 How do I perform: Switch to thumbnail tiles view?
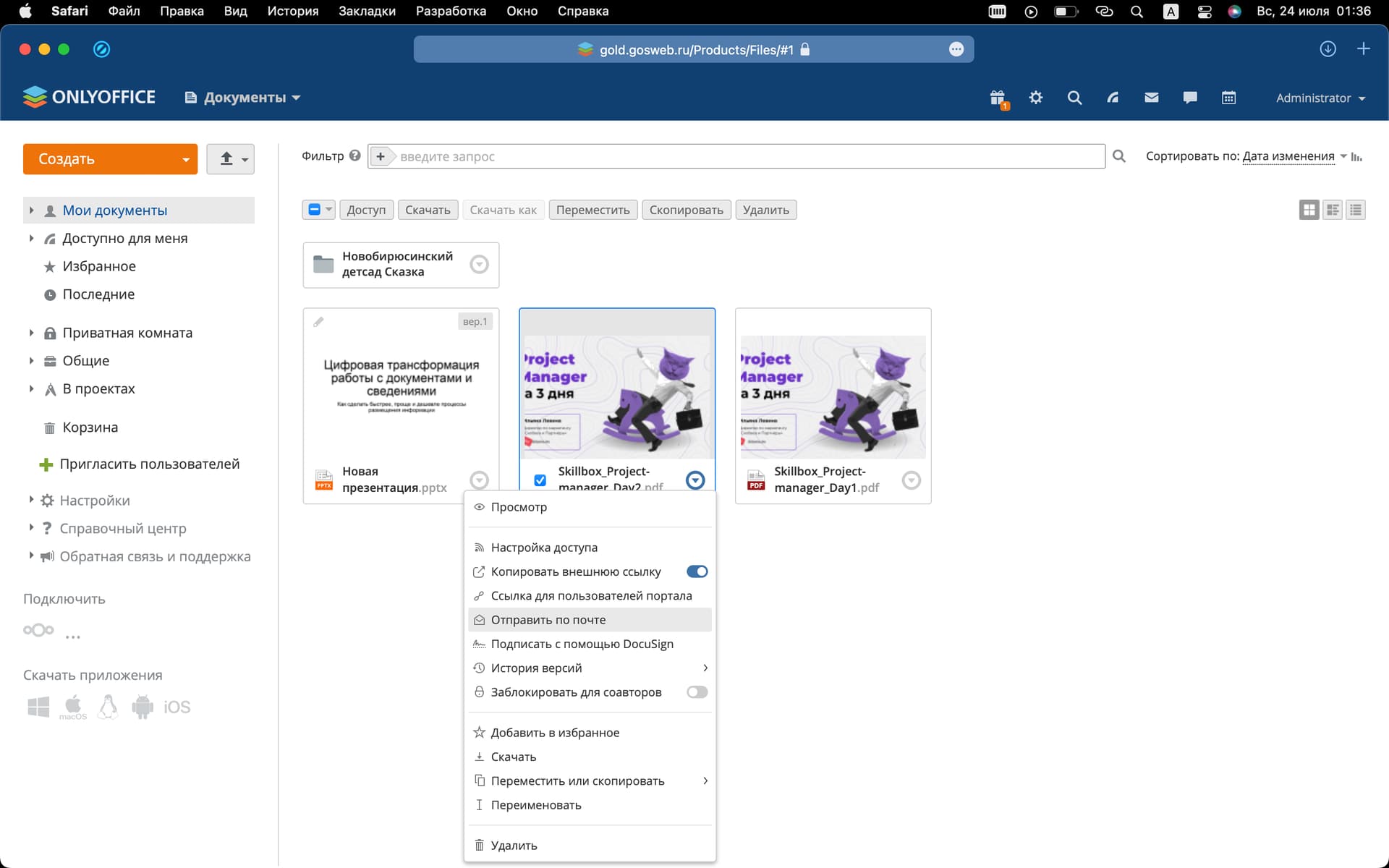(1309, 210)
